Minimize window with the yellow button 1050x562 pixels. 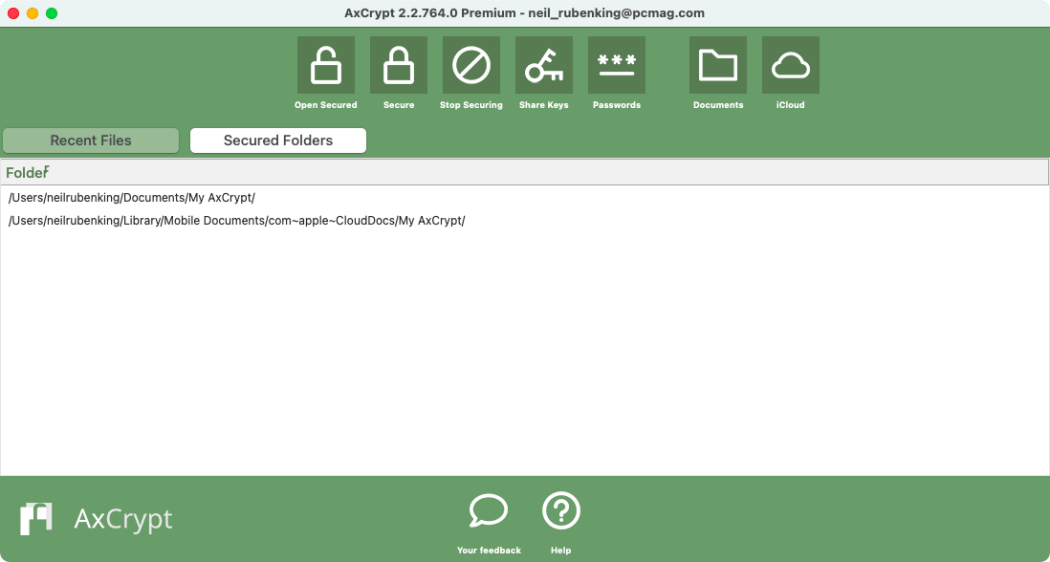click(x=32, y=13)
